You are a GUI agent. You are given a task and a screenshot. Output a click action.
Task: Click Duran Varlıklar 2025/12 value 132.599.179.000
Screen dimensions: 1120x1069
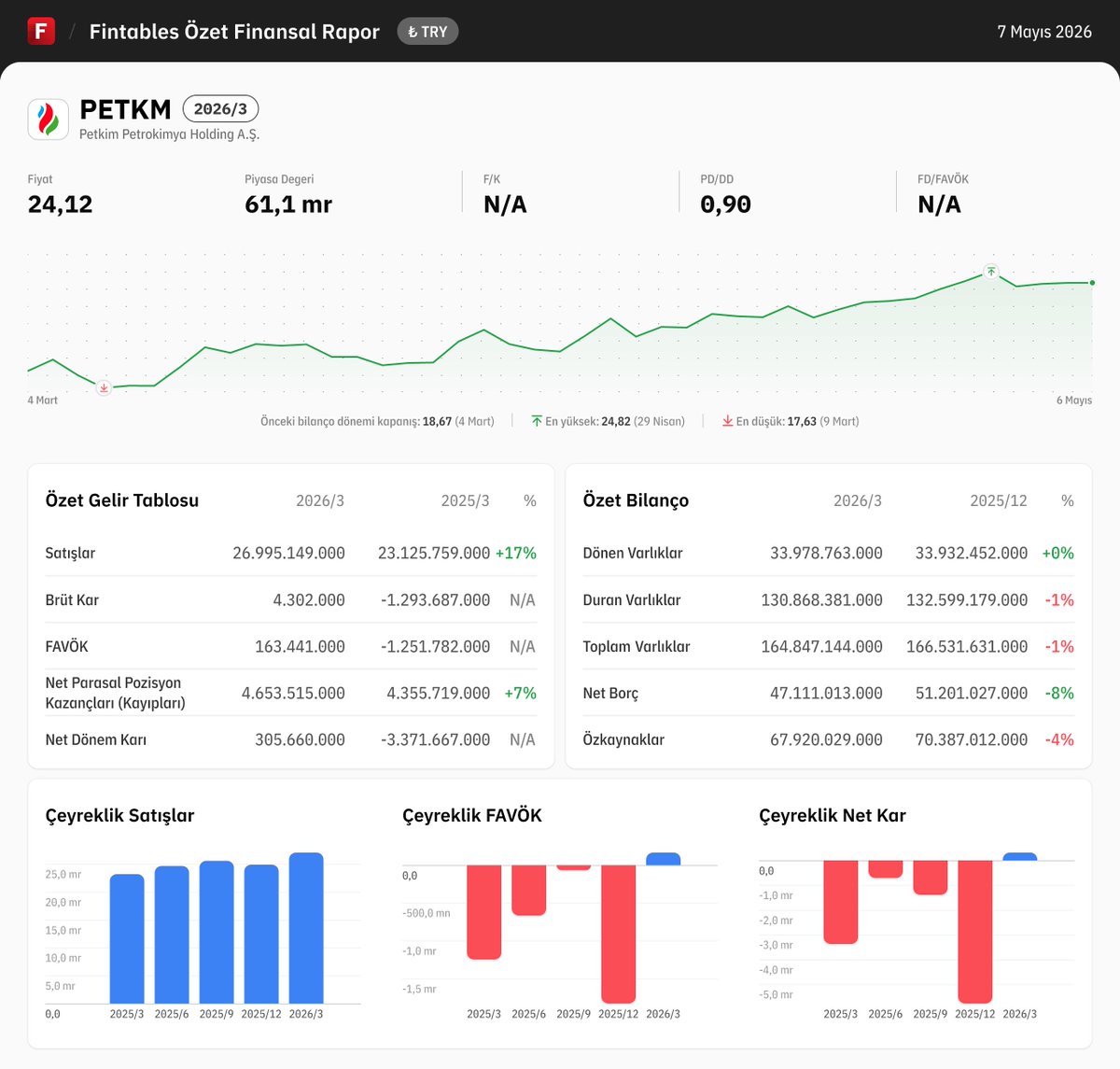(967, 599)
